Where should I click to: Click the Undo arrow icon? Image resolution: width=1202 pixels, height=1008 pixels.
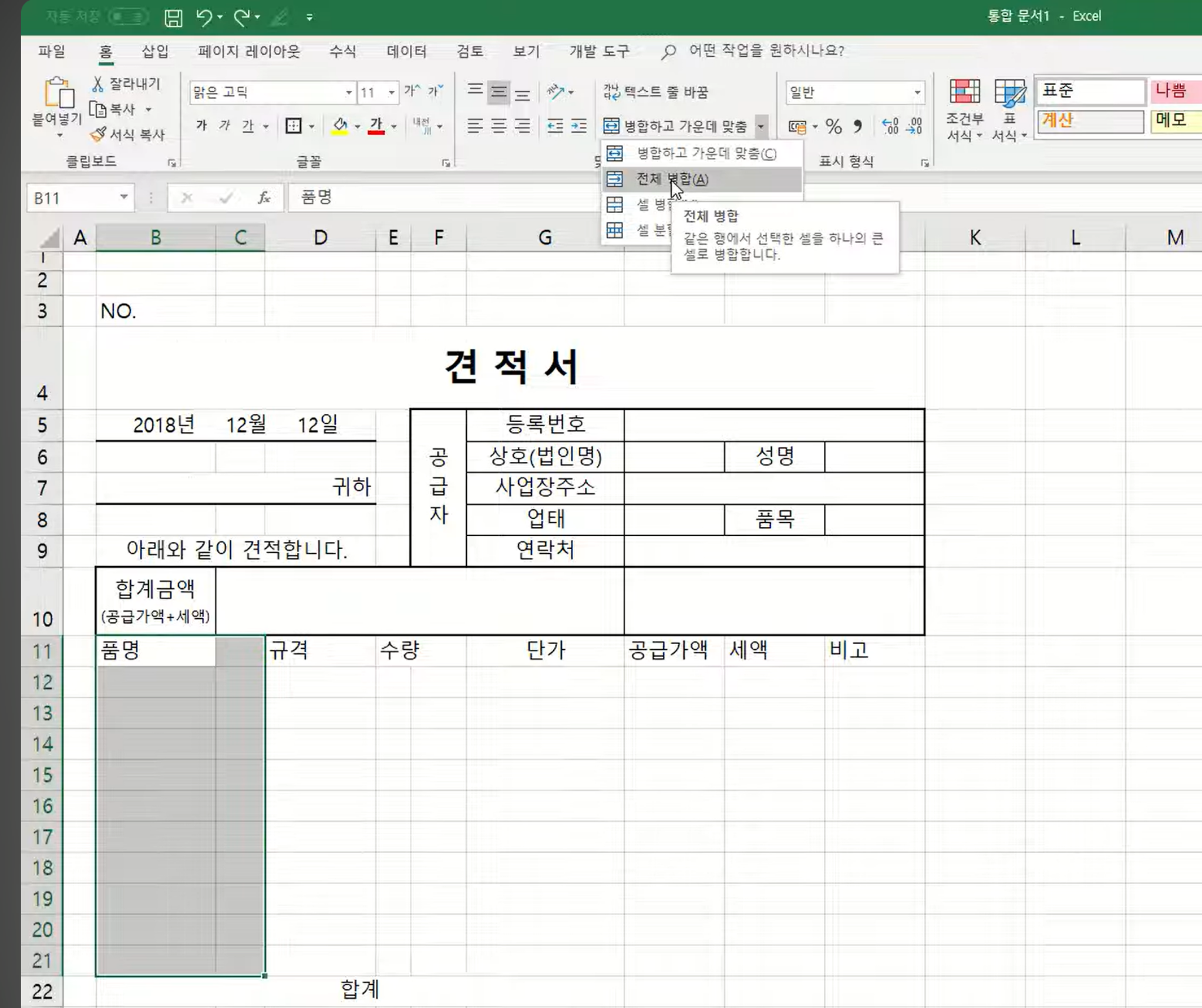click(203, 17)
